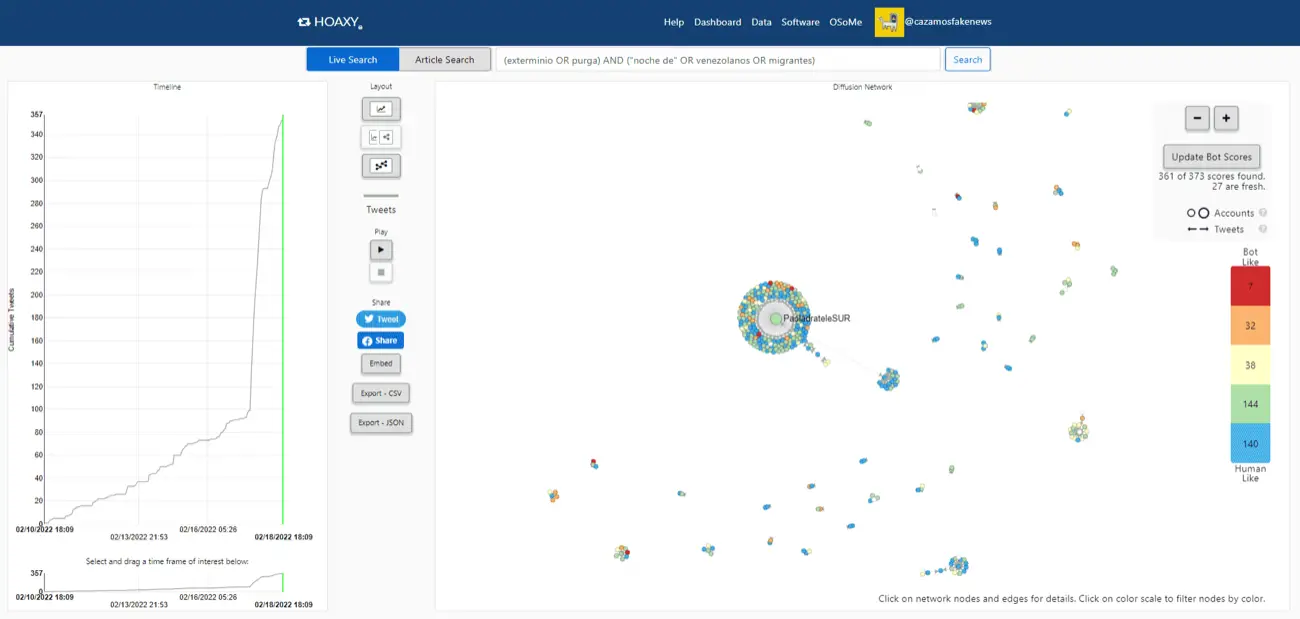Image resolution: width=1300 pixels, height=619 pixels.
Task: Click the Hoaxy logo
Action: click(x=330, y=22)
